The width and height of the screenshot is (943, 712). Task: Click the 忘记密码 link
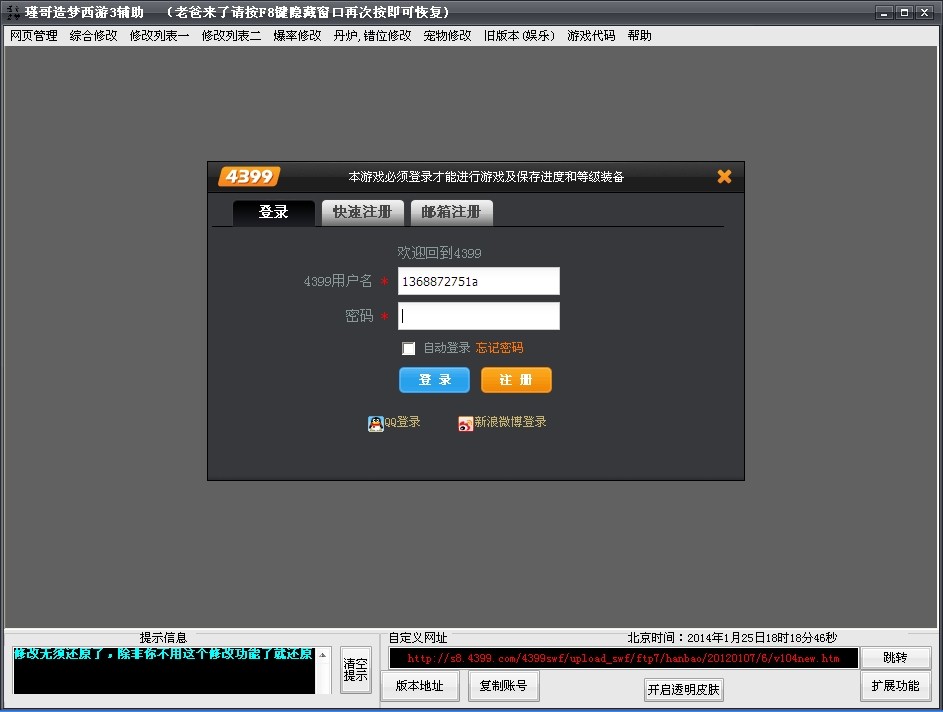[x=499, y=348]
